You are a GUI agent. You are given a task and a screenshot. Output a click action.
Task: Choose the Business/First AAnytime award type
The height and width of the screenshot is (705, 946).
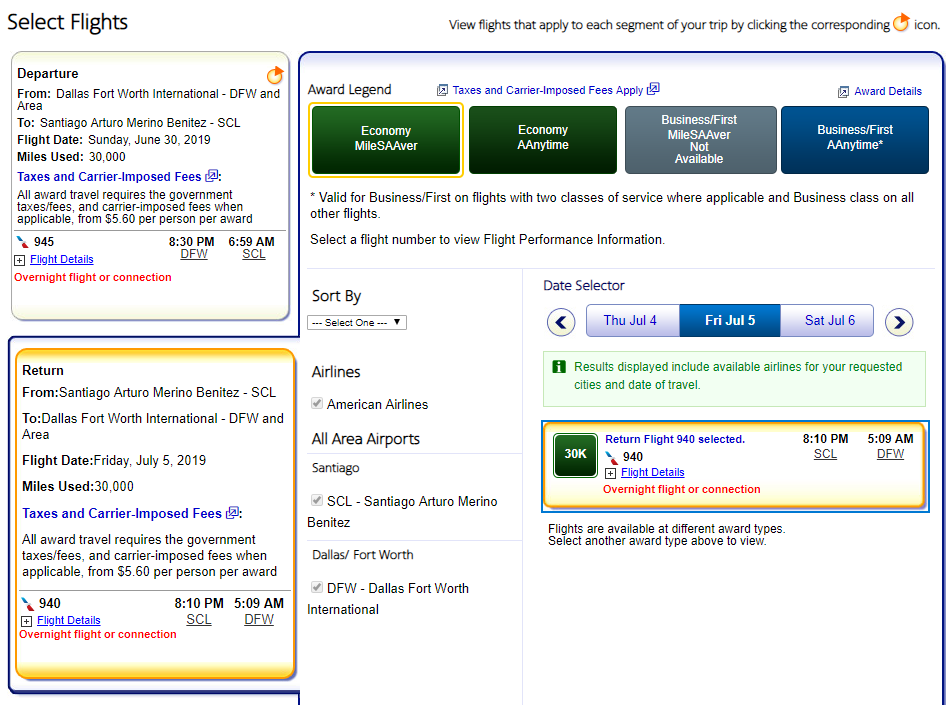(855, 138)
